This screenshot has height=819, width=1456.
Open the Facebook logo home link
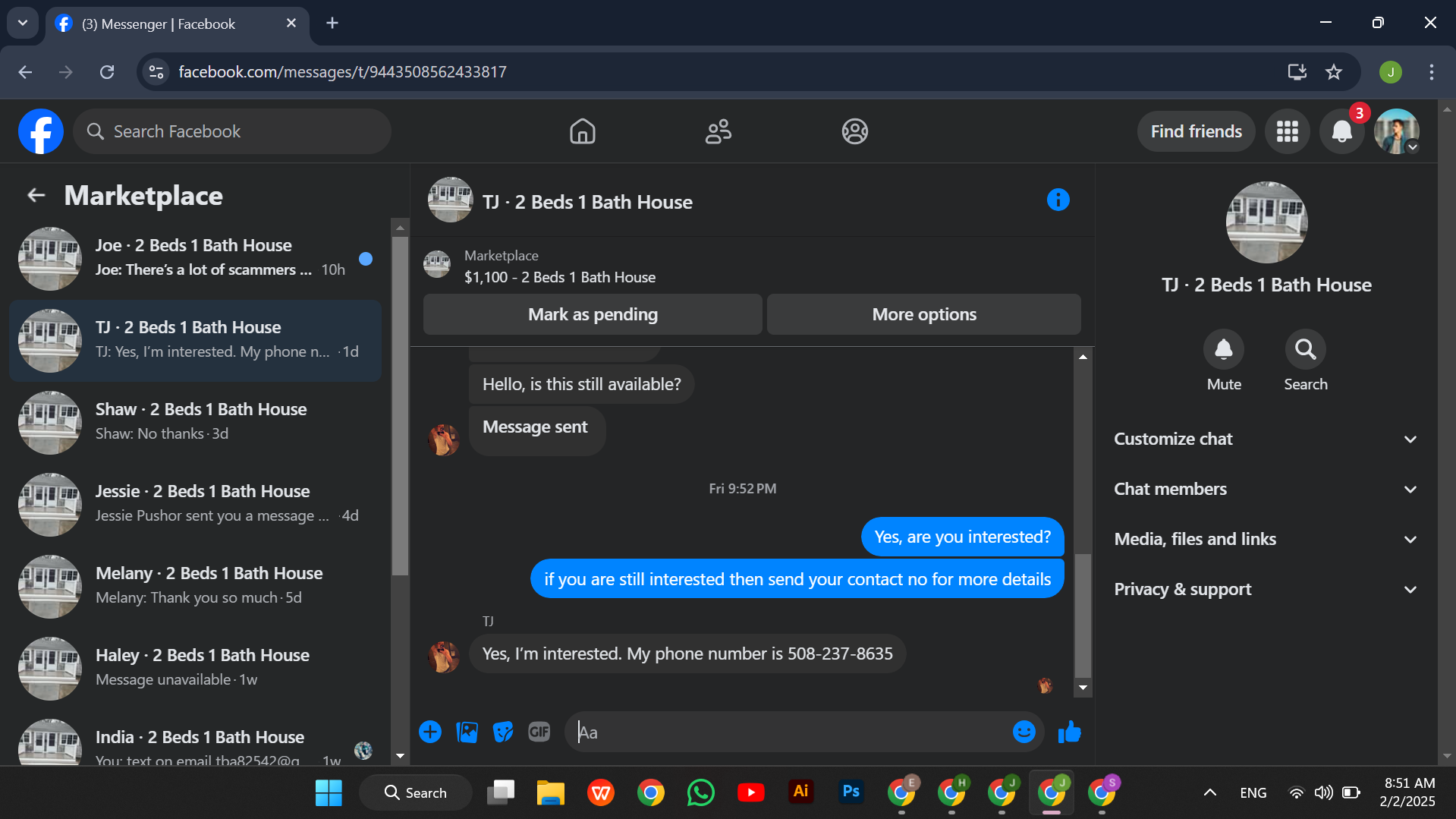tap(41, 131)
